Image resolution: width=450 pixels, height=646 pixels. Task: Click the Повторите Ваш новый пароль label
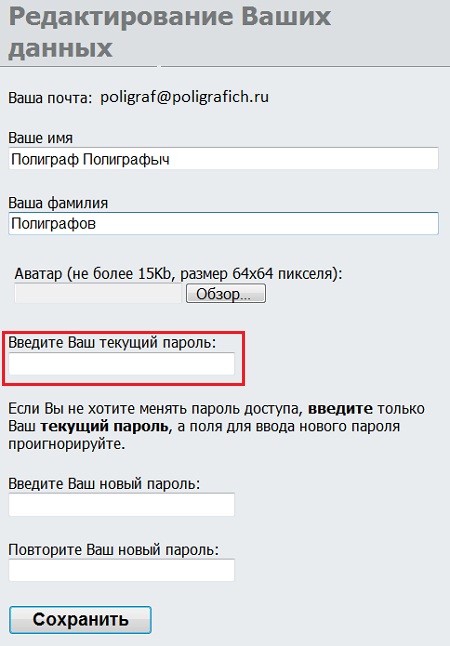(113, 550)
